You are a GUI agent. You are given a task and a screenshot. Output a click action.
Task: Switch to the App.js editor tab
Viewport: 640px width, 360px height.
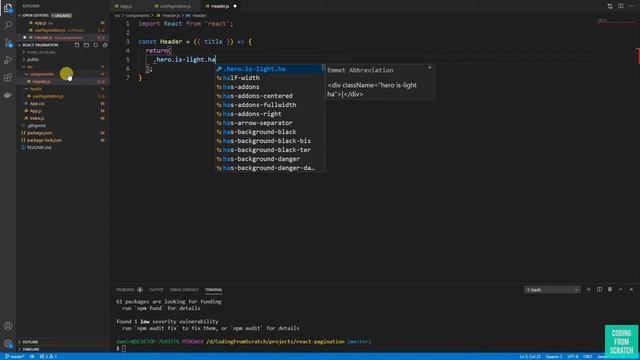126,6
